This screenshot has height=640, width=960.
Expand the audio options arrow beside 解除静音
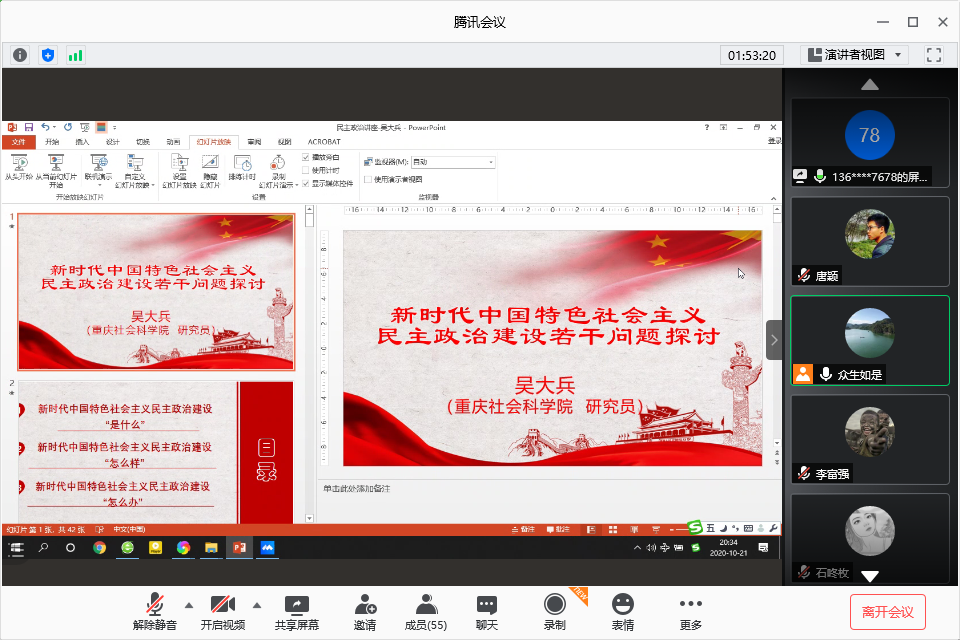pyautogui.click(x=189, y=605)
